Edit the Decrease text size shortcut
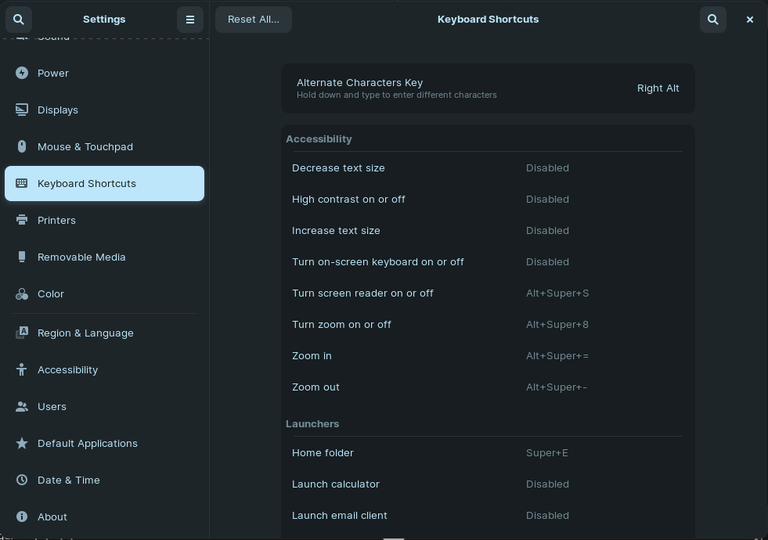Image resolution: width=768 pixels, height=540 pixels. click(x=487, y=168)
